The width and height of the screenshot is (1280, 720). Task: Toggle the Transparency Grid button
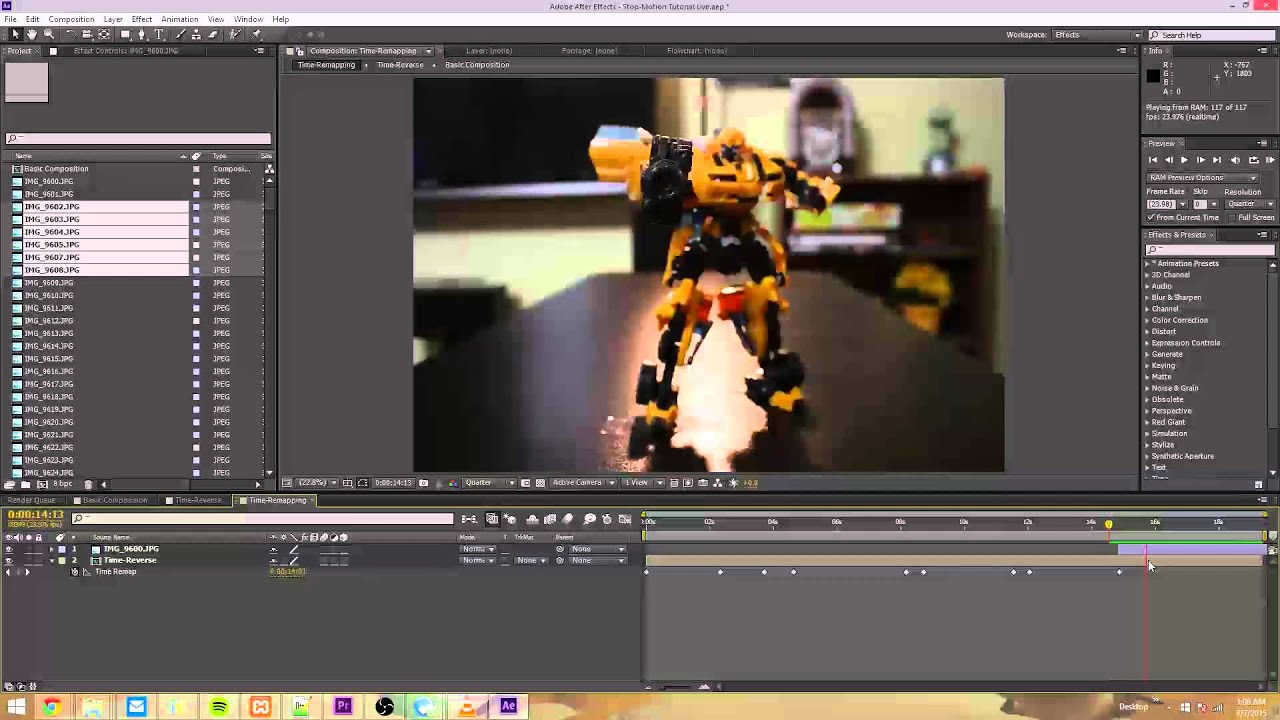pyautogui.click(x=540, y=483)
